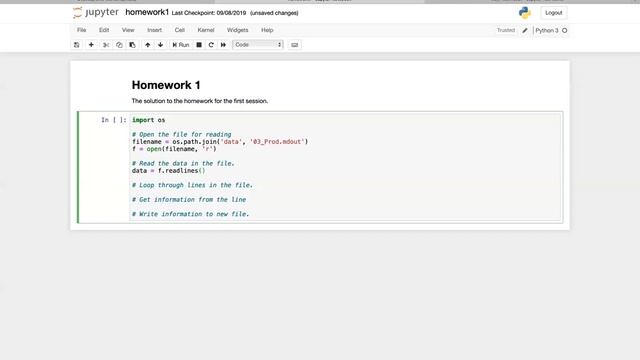This screenshot has width=640, height=360.
Task: Save and checkpoint the notebook
Action: pyautogui.click(x=77, y=45)
